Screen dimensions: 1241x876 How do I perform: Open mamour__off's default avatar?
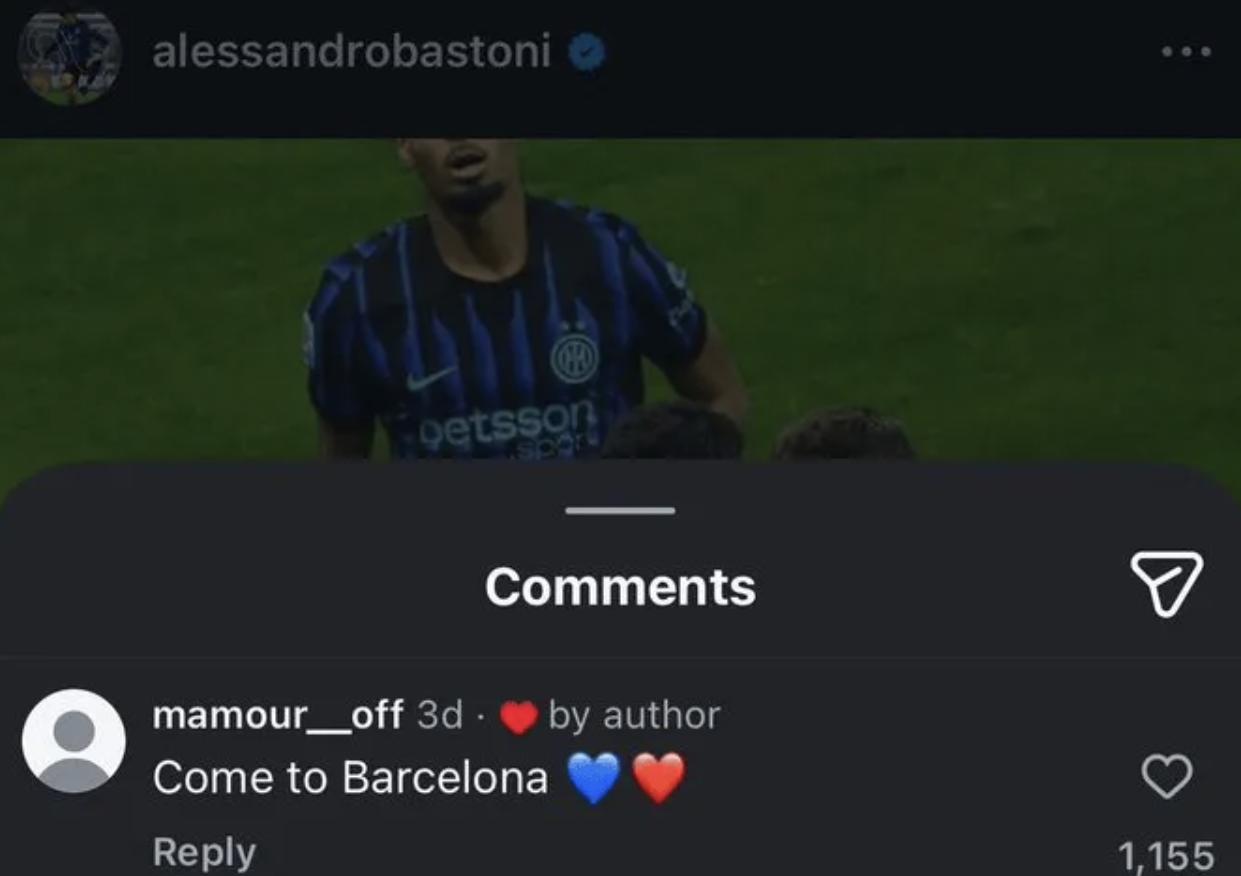pos(73,740)
